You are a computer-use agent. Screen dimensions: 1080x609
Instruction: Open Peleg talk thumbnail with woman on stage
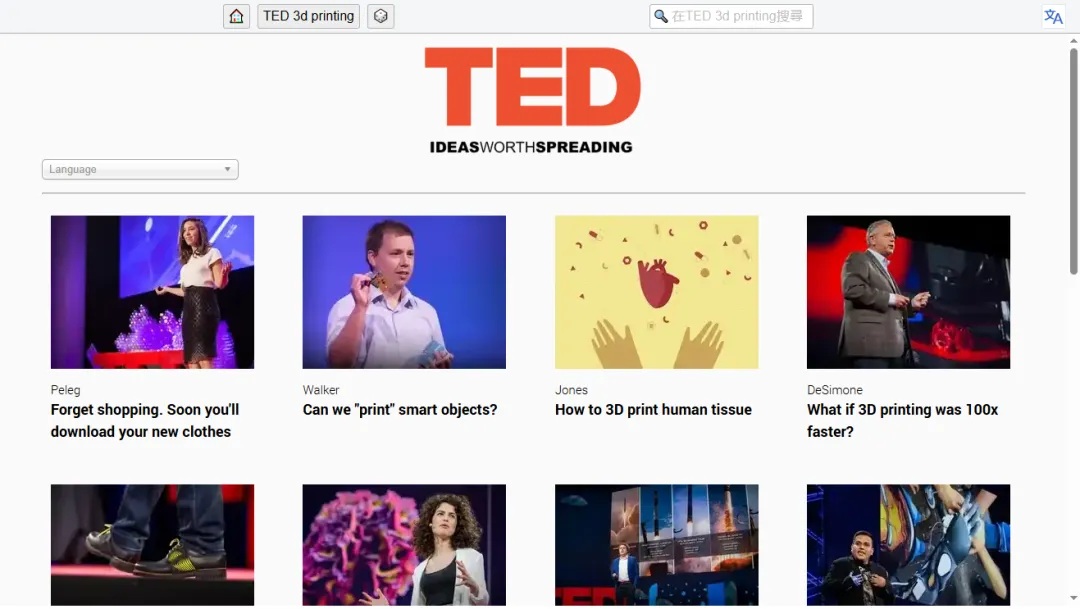coord(152,292)
